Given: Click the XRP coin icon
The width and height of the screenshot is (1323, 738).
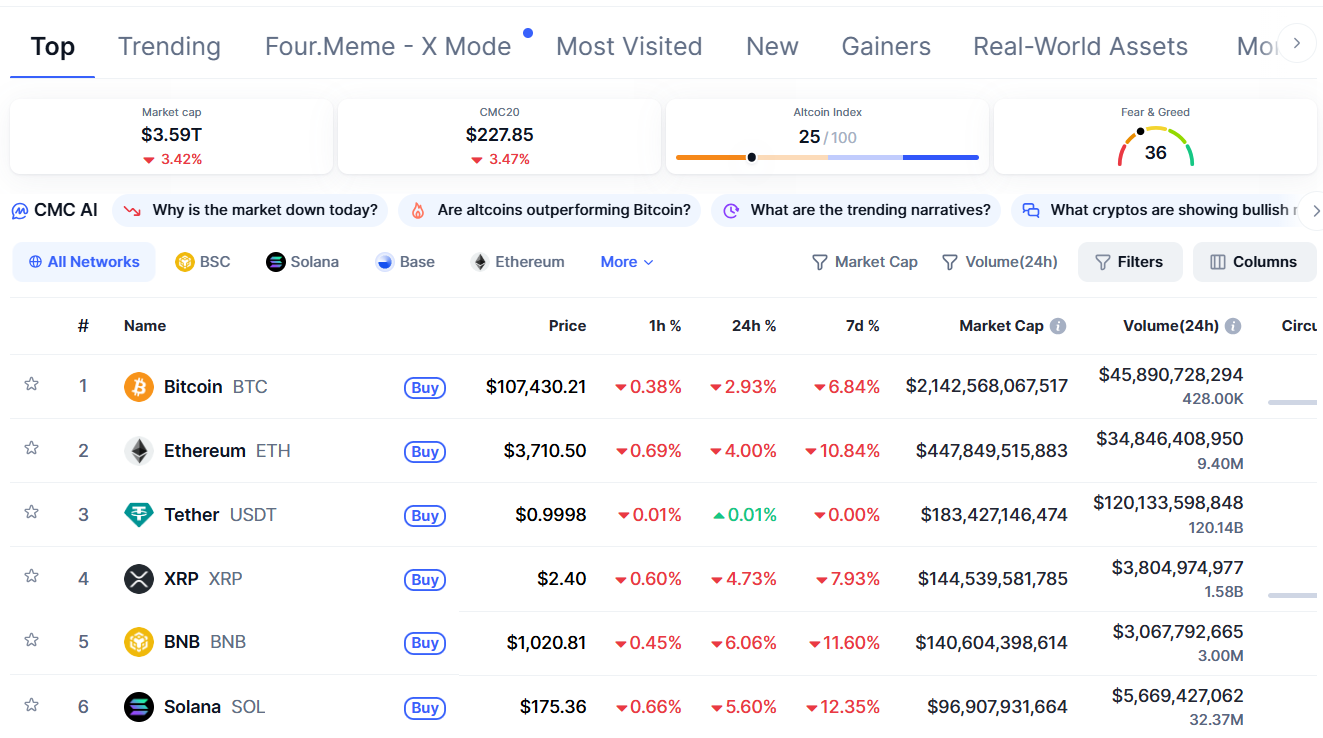Looking at the screenshot, I should click(x=139, y=579).
